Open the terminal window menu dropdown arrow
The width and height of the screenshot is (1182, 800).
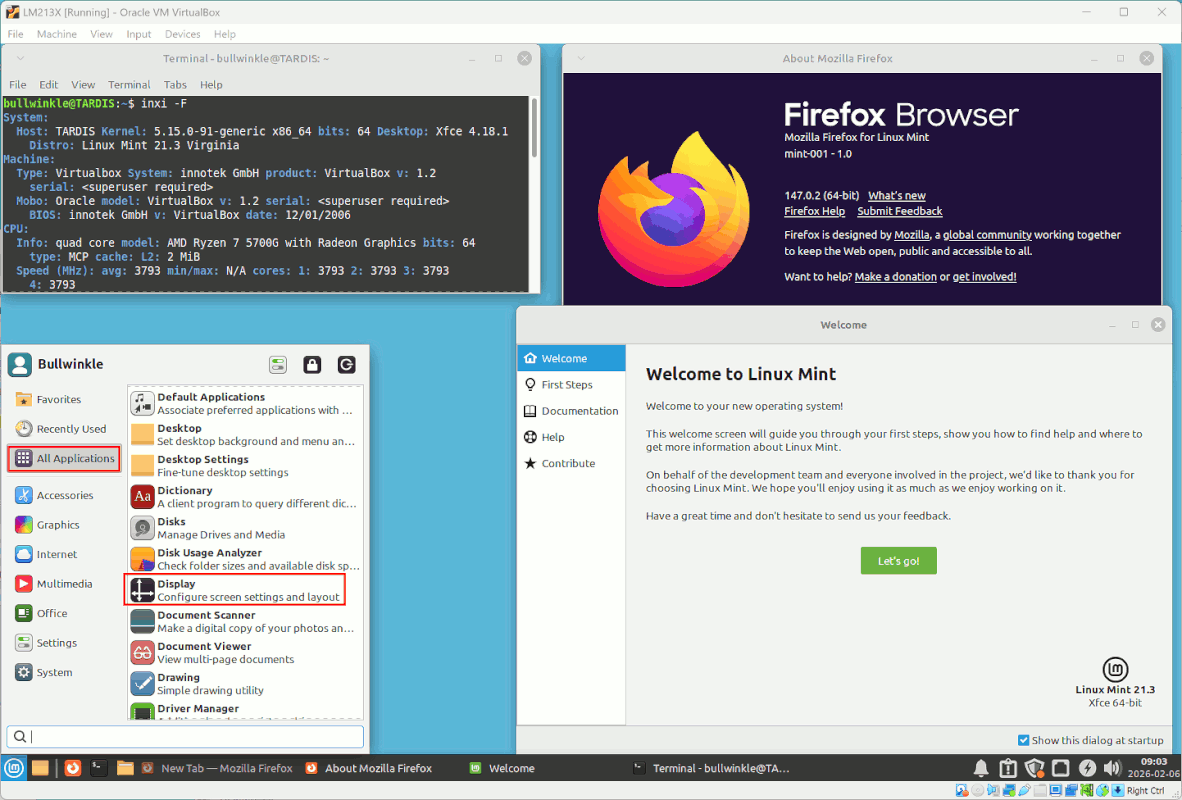click(20, 58)
